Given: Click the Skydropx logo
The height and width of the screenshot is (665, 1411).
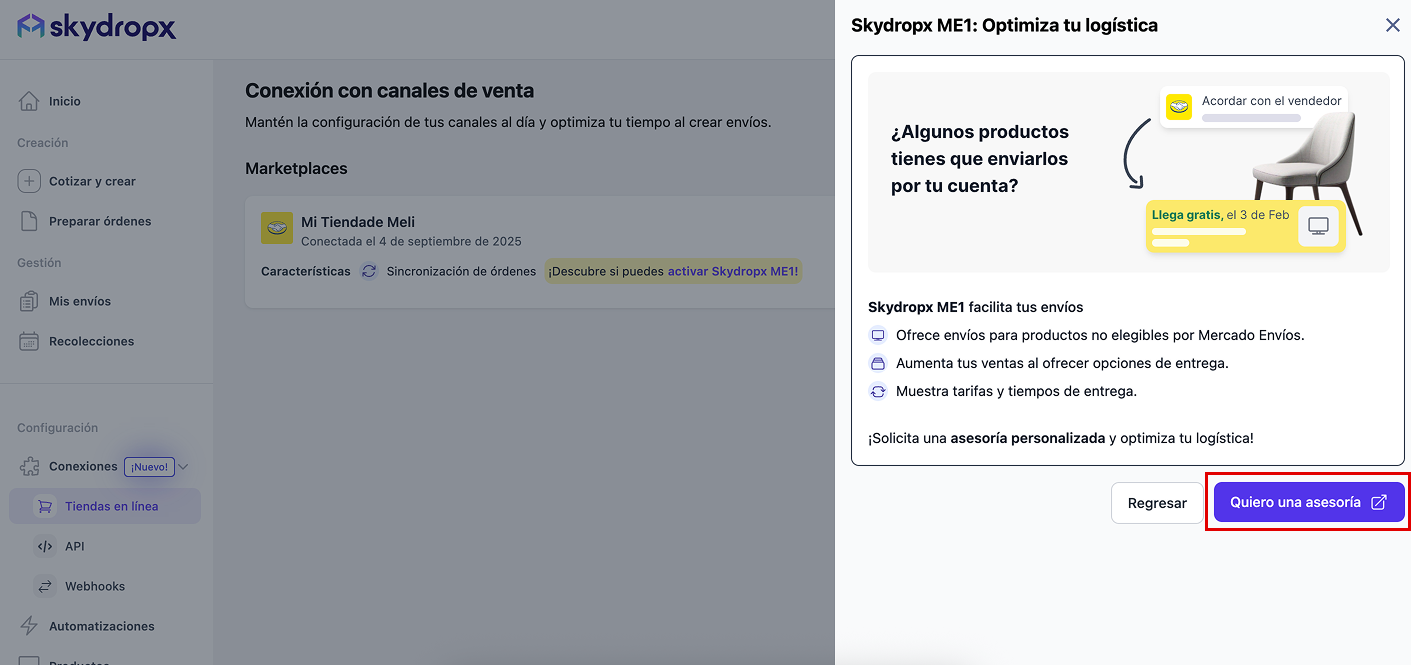Looking at the screenshot, I should (96, 27).
